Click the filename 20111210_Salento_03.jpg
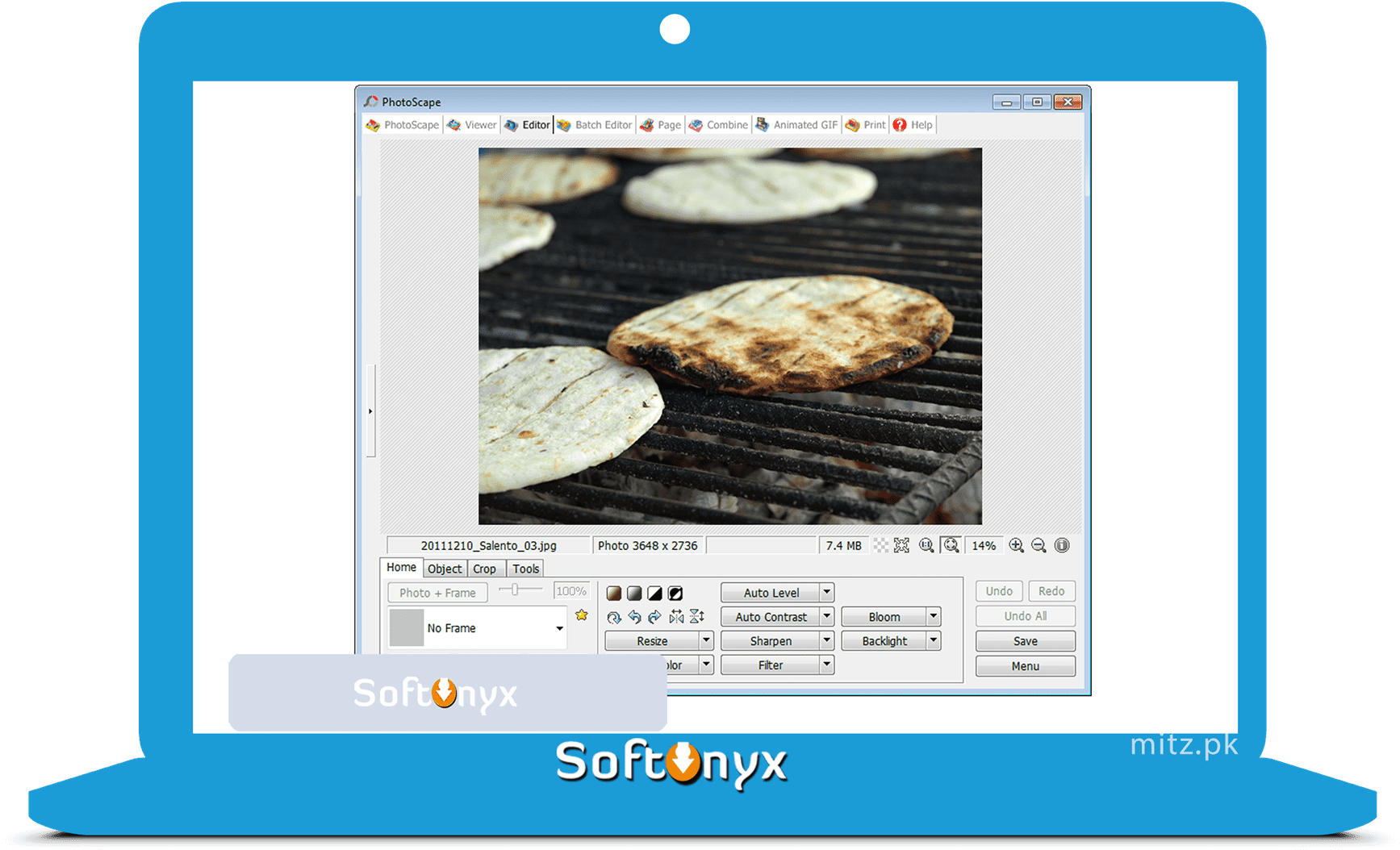Screen dimensions: 1400x850 488,546
